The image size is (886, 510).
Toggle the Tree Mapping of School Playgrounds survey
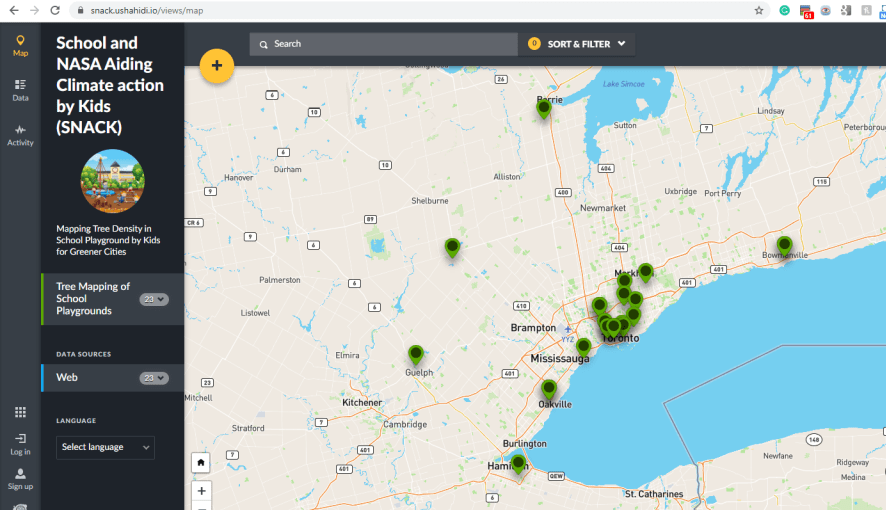[93, 299]
